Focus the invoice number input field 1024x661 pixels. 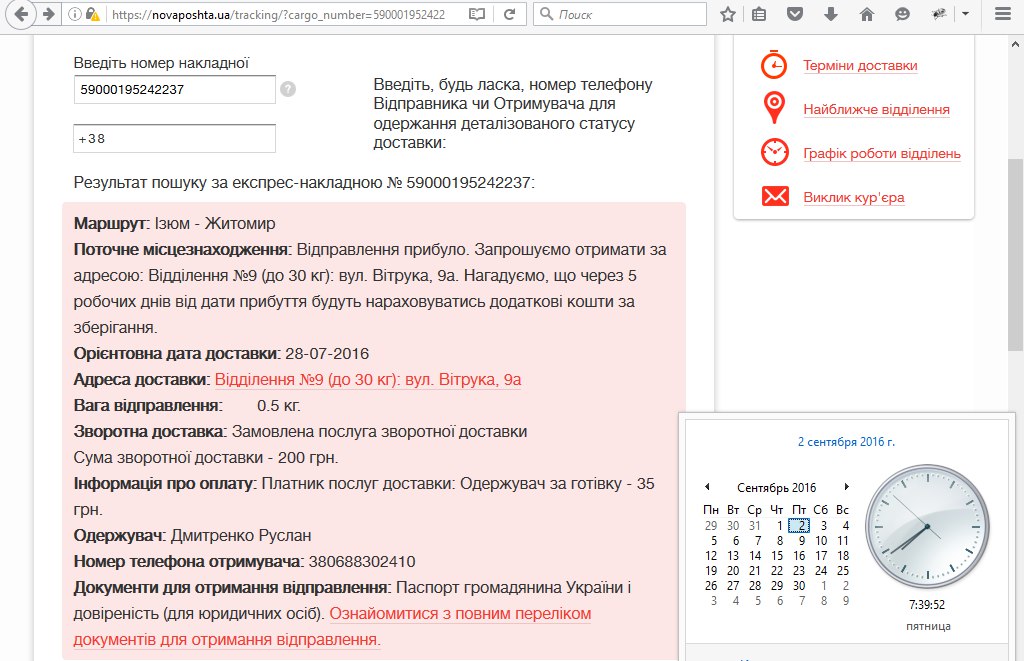pyautogui.click(x=174, y=89)
